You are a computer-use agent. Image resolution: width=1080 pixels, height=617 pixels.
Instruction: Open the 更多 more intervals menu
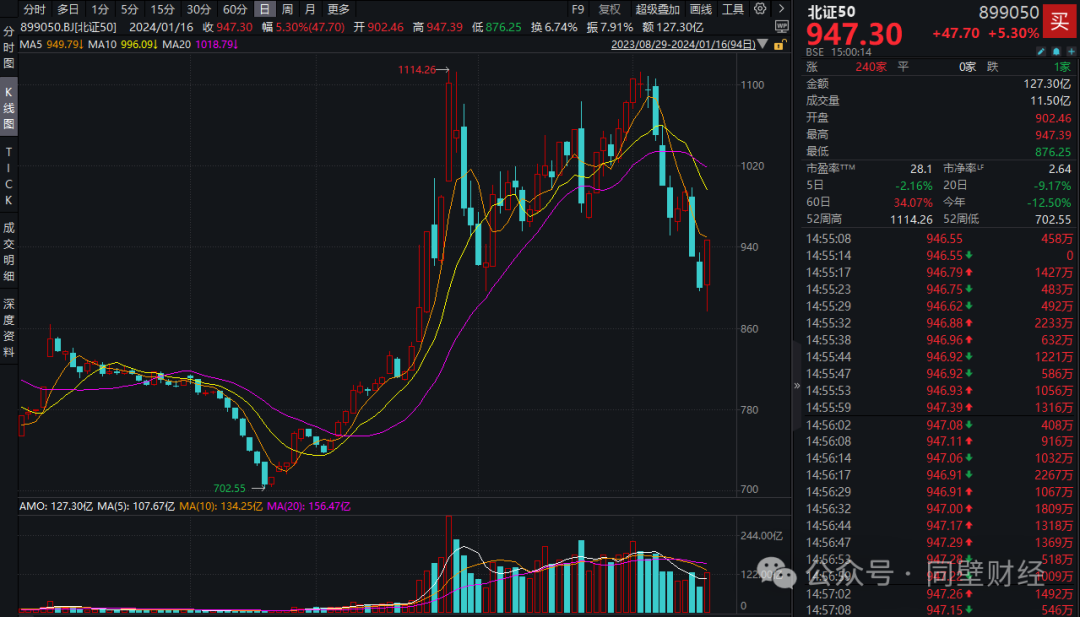coord(338,9)
